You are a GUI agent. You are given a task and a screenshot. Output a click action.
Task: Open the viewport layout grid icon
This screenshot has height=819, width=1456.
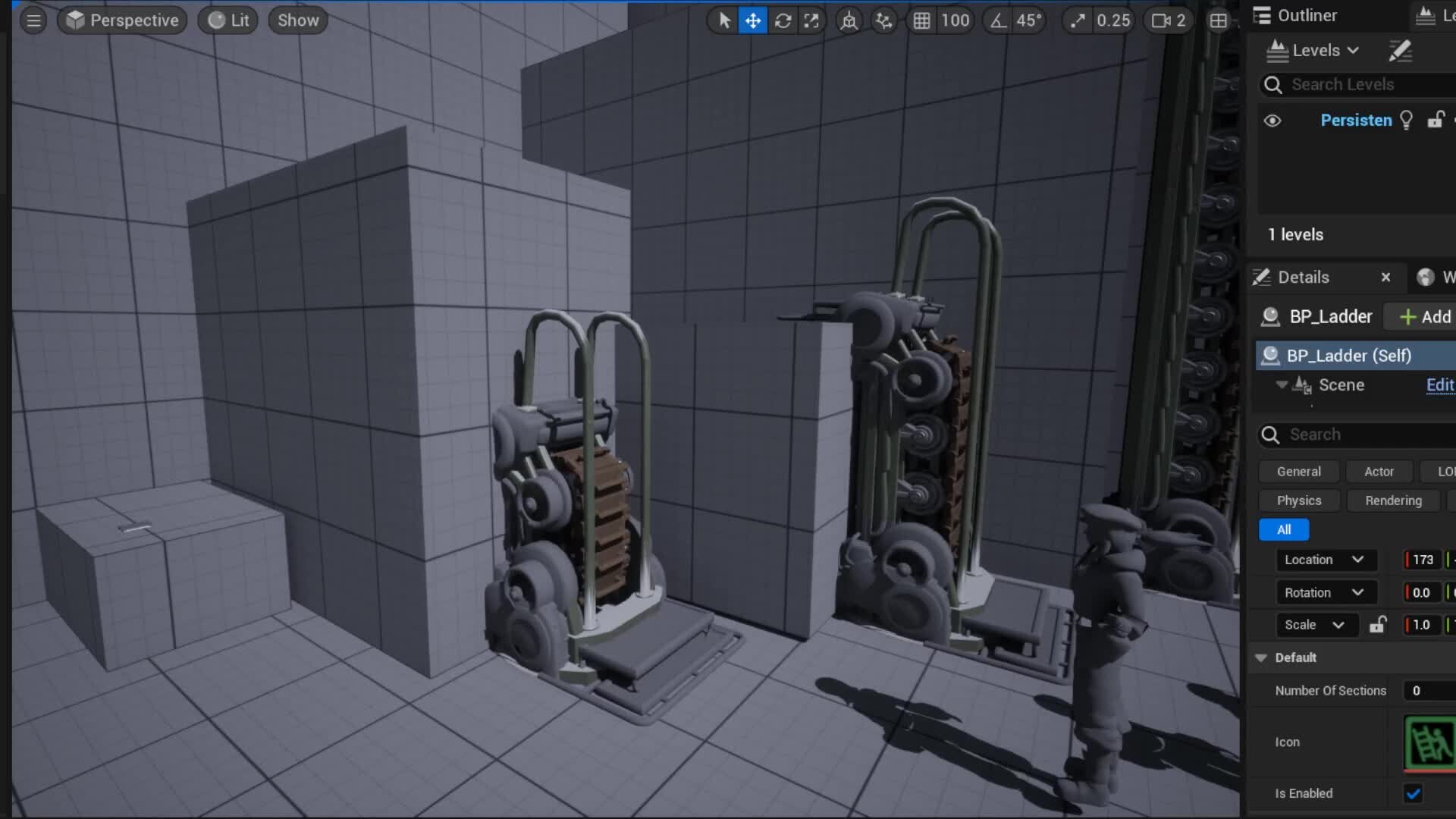click(x=1218, y=20)
